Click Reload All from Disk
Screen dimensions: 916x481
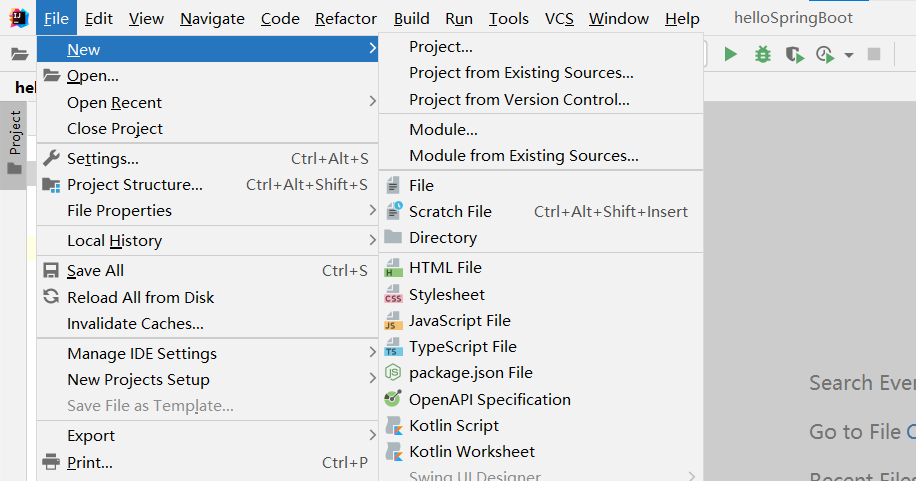[140, 297]
